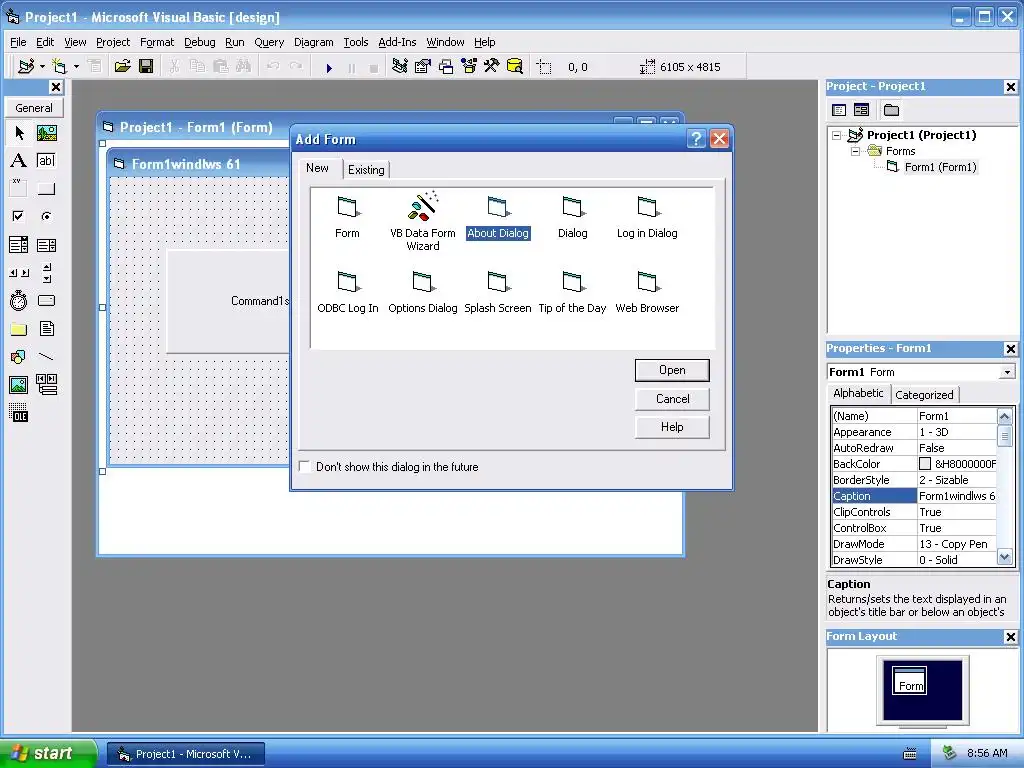Click View Code in Project panel
The image size is (1024, 768).
tap(839, 110)
